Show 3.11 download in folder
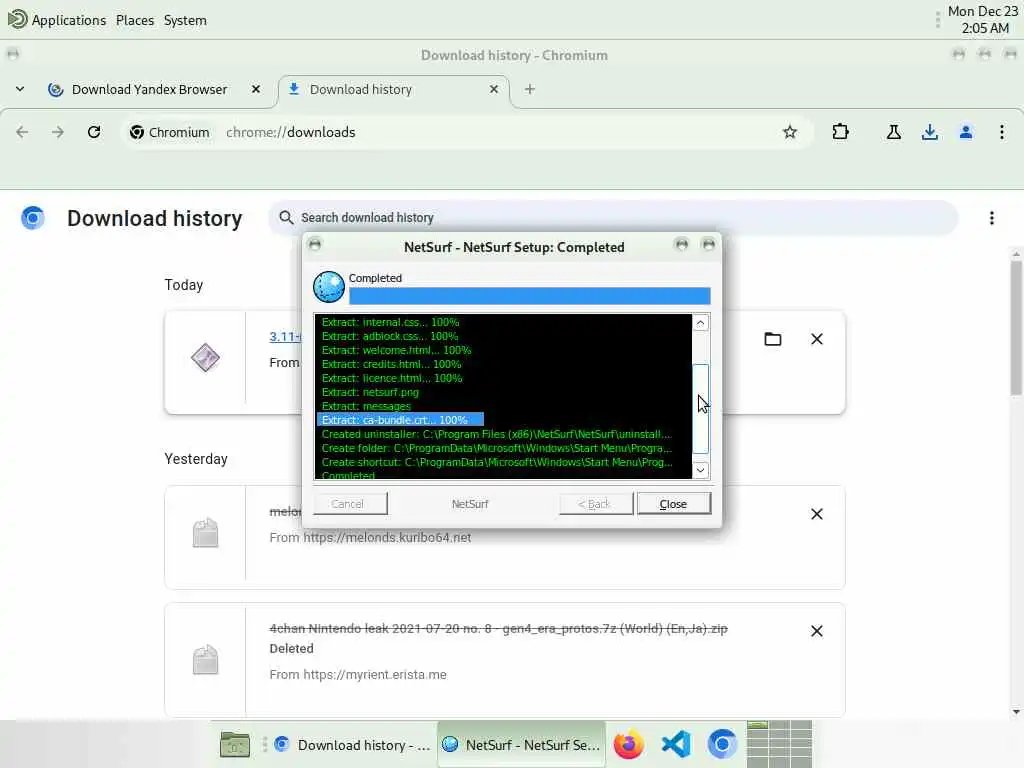 coord(773,339)
